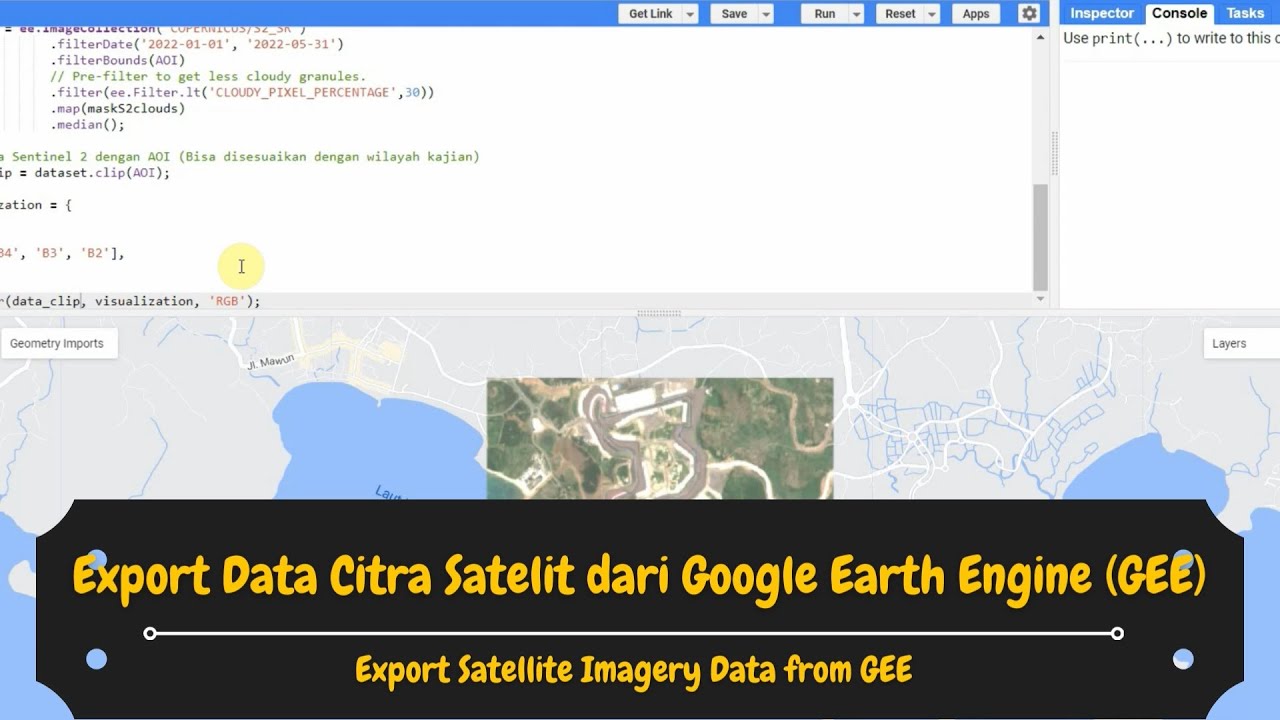Click the code editor vertical scrollbar thumb
1280x720 pixels.
point(1040,236)
